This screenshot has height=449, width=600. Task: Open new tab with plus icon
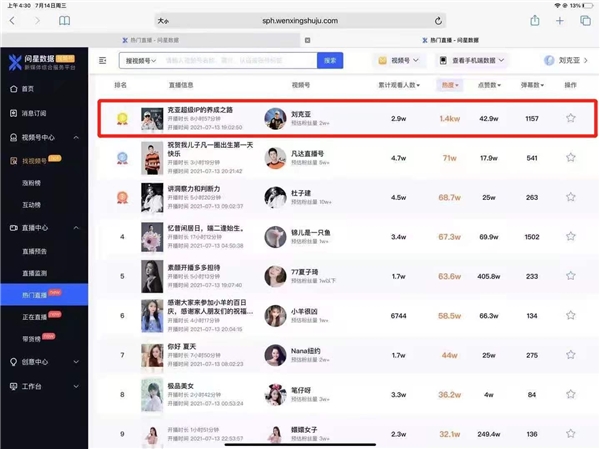pos(560,20)
